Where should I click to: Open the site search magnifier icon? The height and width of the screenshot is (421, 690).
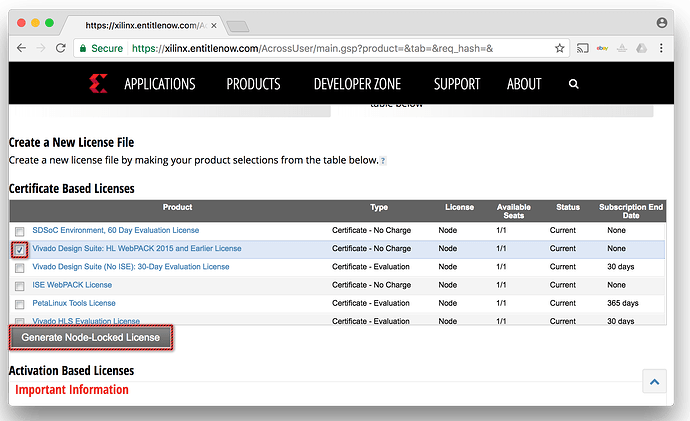tap(573, 84)
